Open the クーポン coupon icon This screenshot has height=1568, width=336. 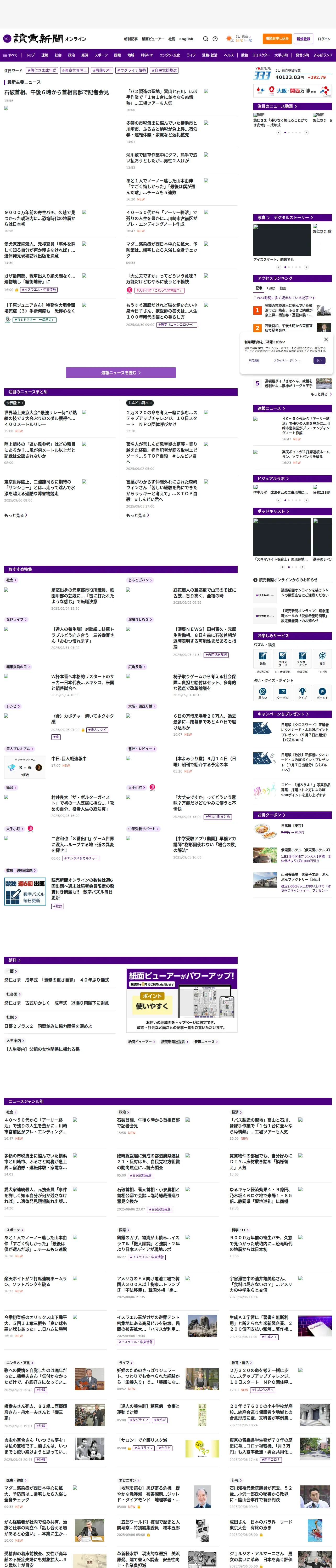tap(282, 692)
